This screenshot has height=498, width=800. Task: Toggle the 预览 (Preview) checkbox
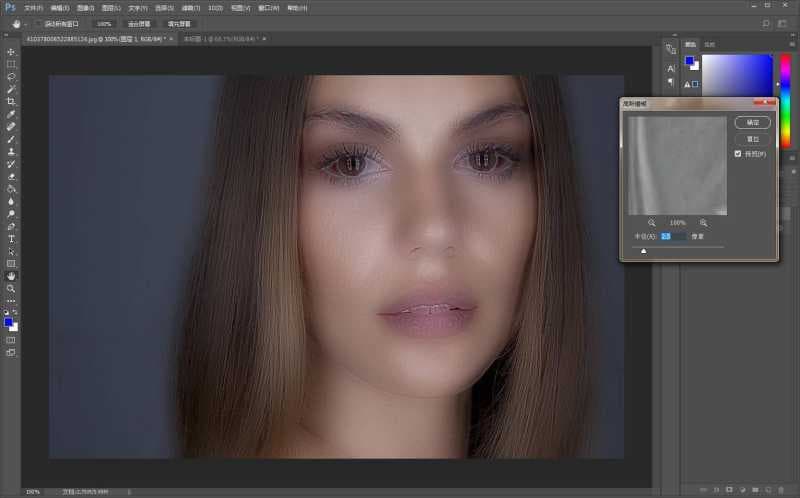(738, 154)
